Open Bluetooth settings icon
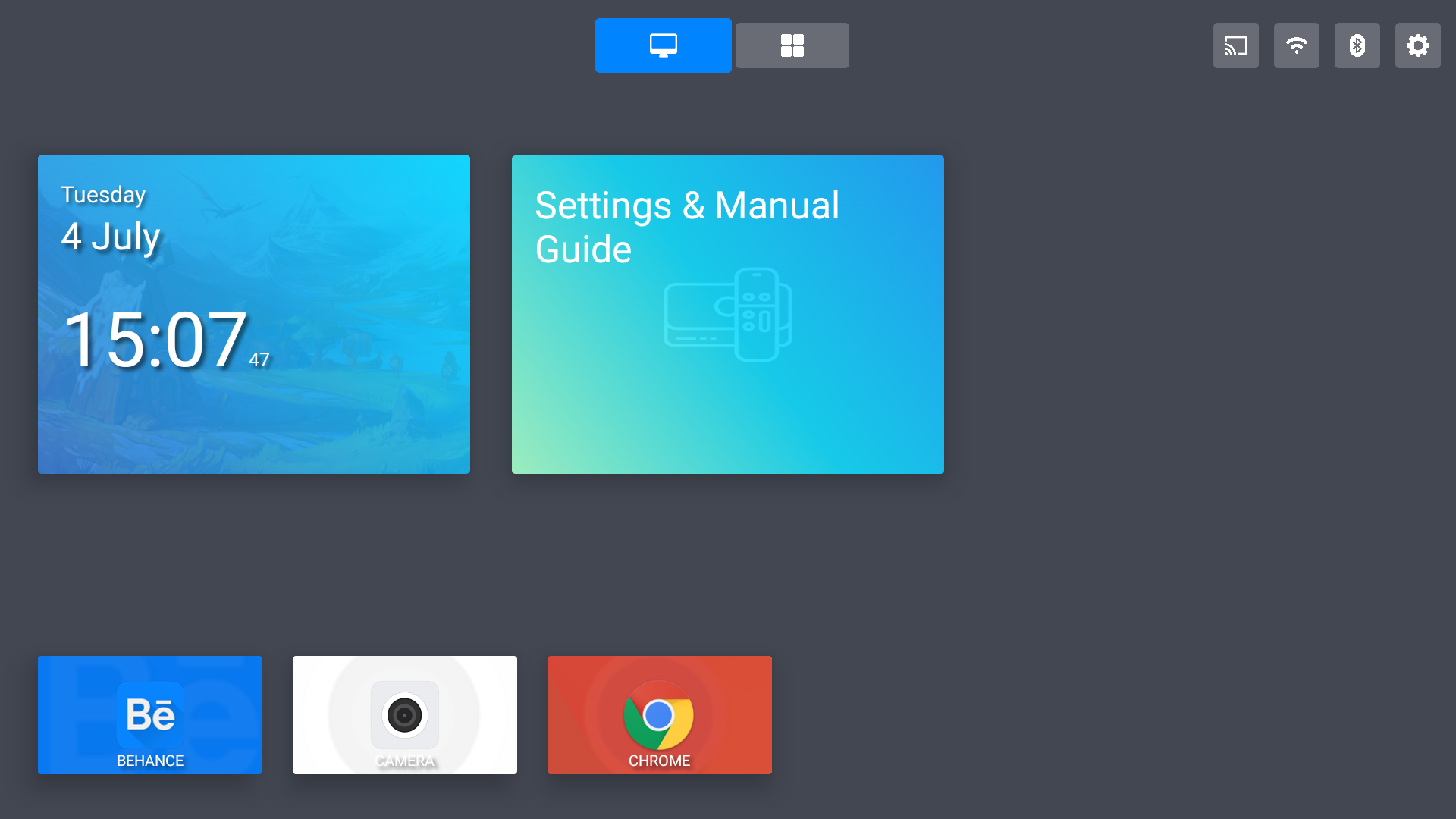Image resolution: width=1456 pixels, height=819 pixels. [x=1357, y=45]
